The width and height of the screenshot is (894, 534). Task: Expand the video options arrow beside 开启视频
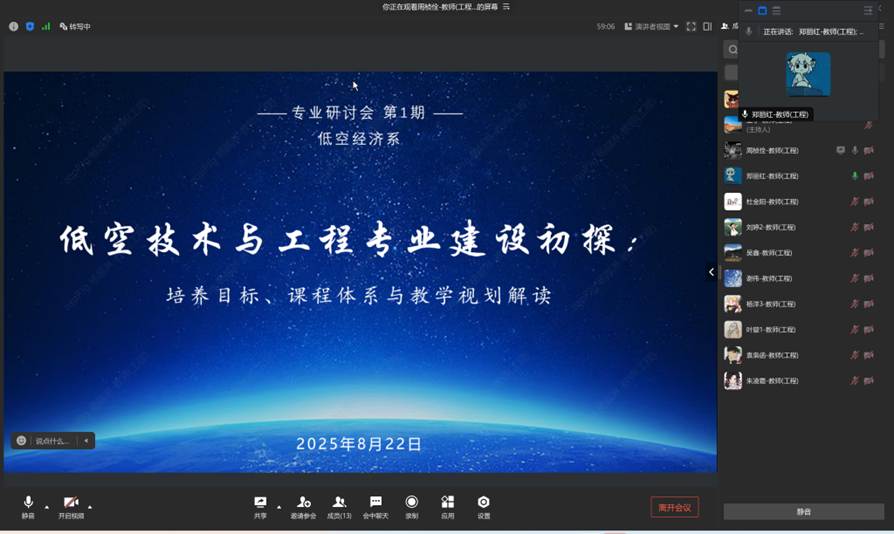(90, 505)
